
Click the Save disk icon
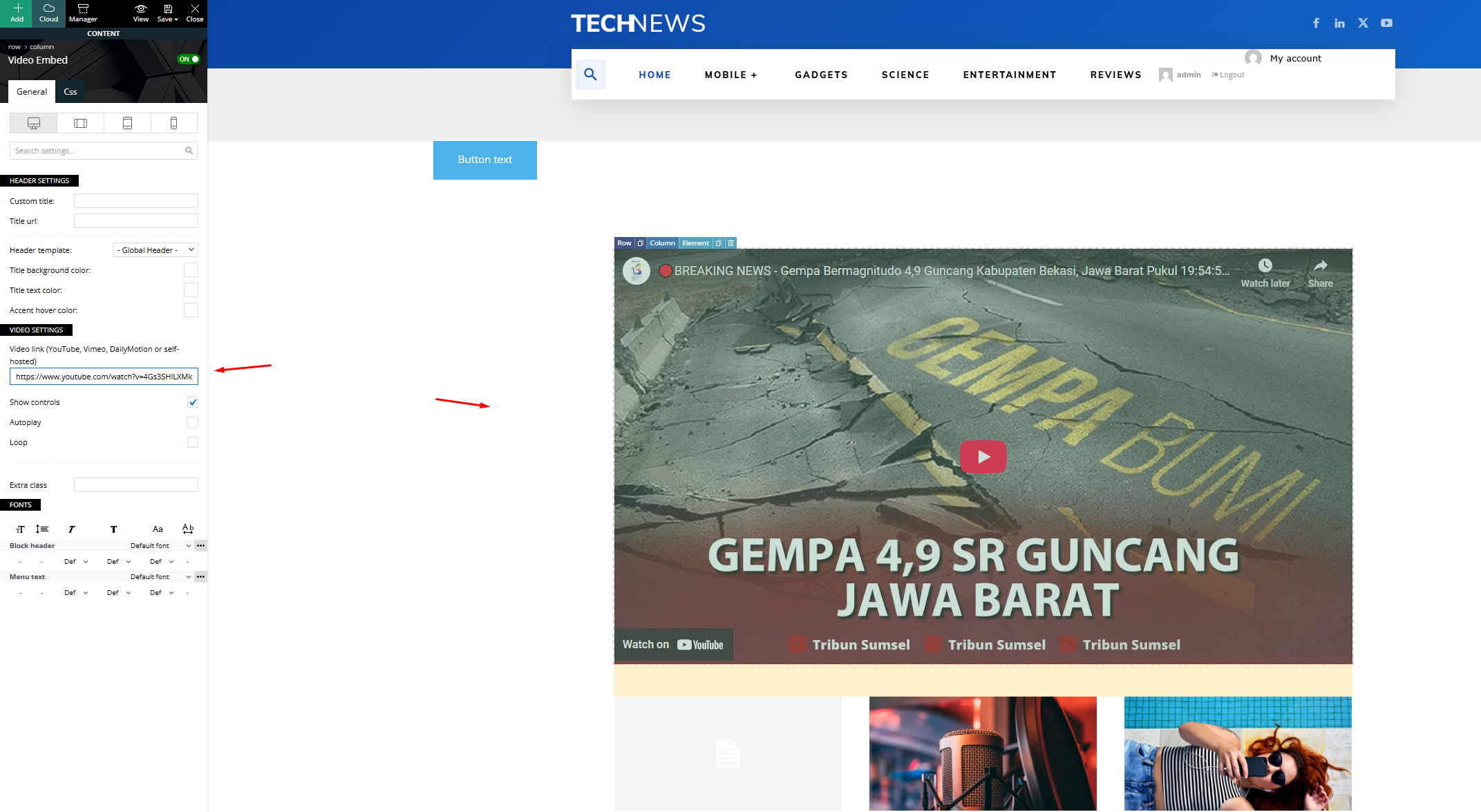coord(168,9)
